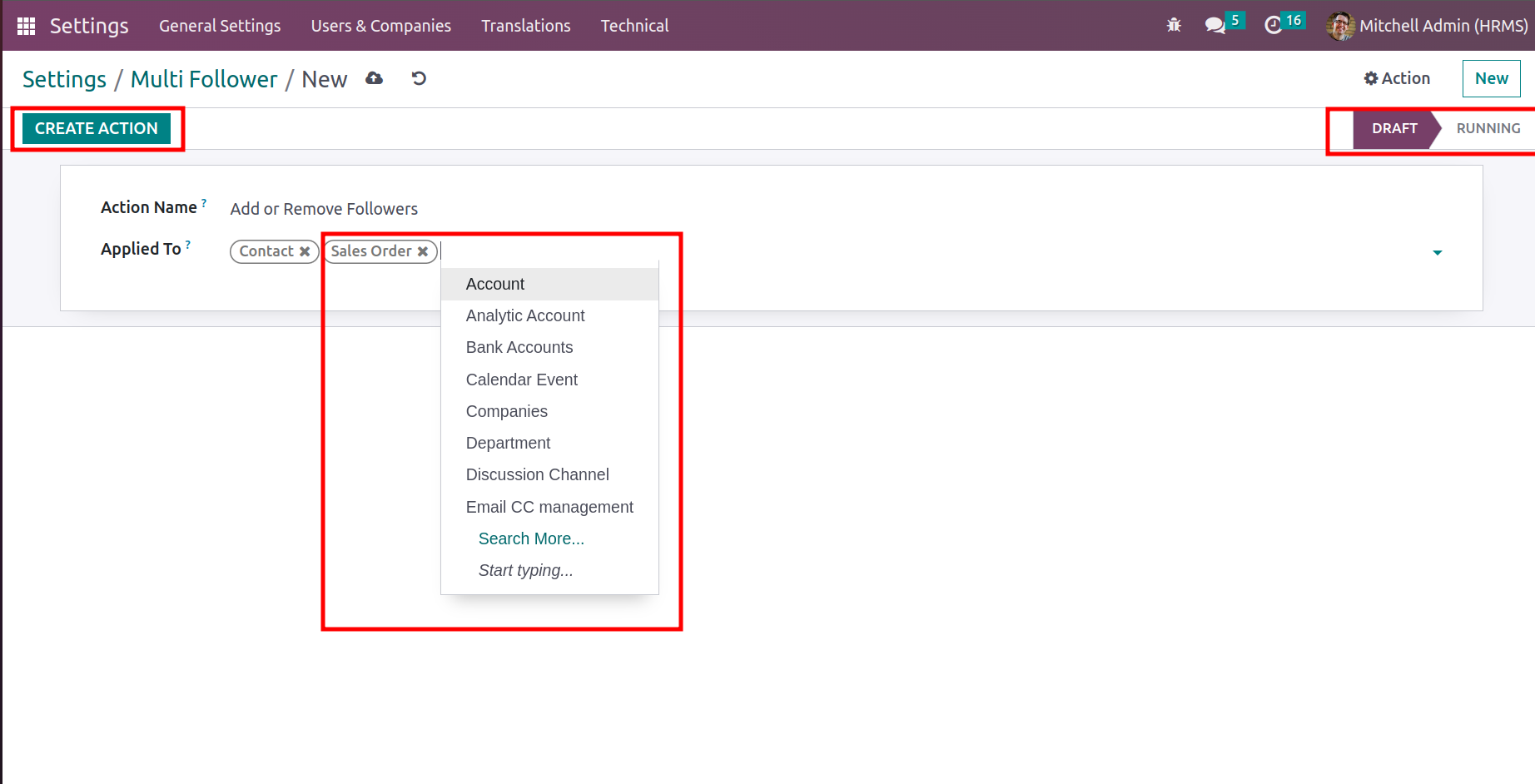Click the Action Name input field

(x=837, y=209)
